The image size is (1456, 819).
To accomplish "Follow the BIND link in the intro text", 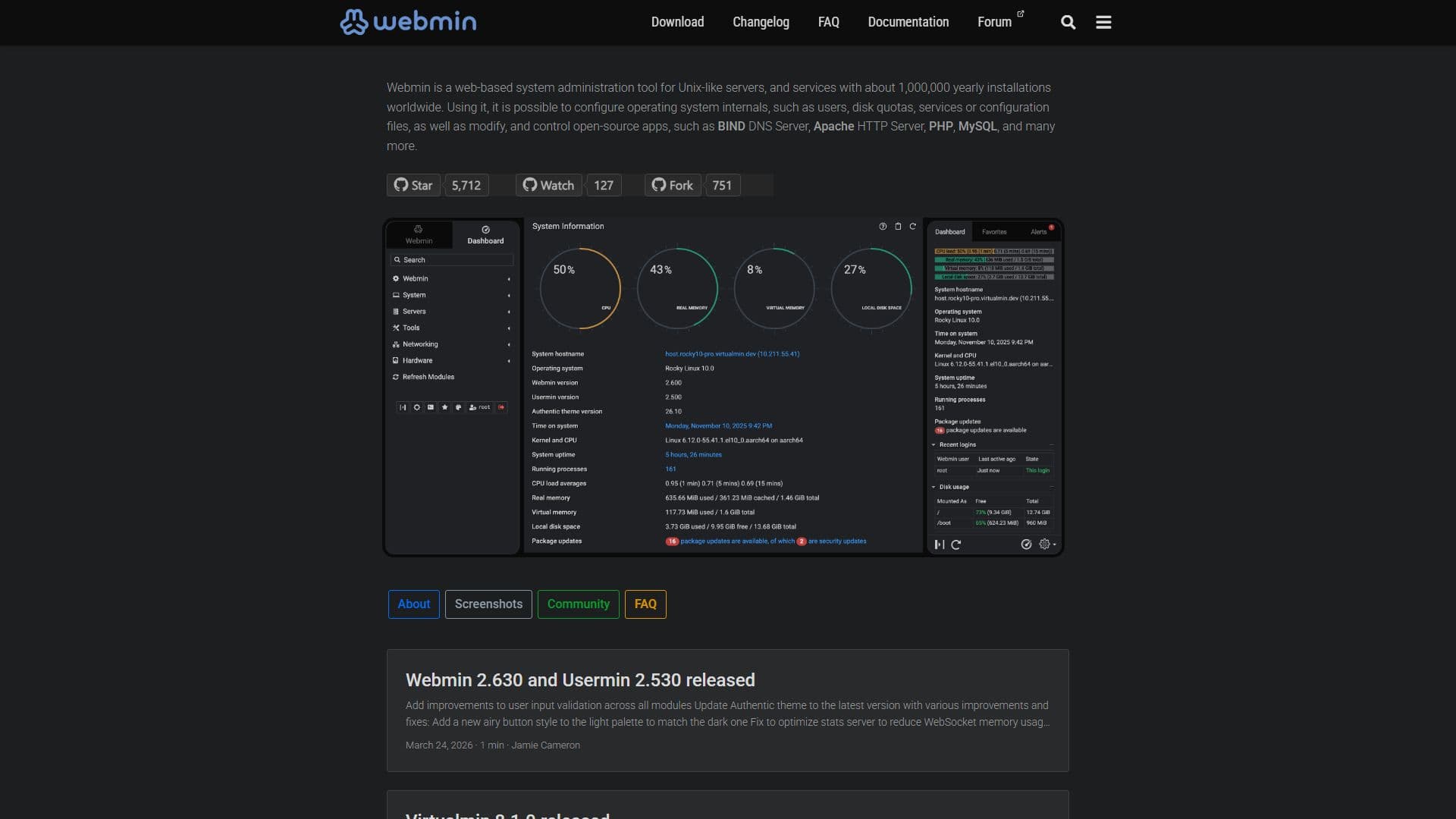I will pyautogui.click(x=731, y=127).
